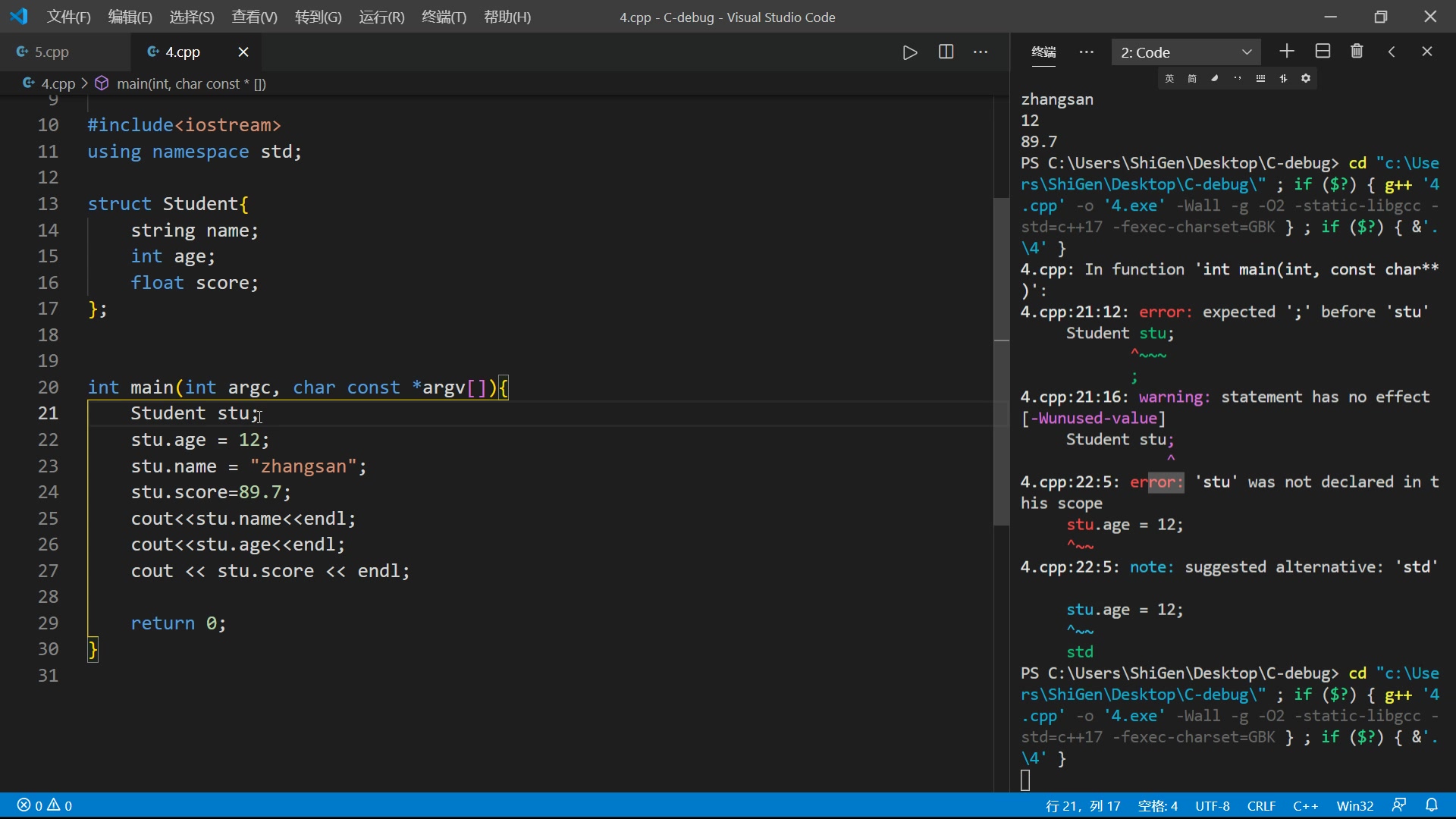
Task: Minimize the VS Code window
Action: click(x=1331, y=16)
